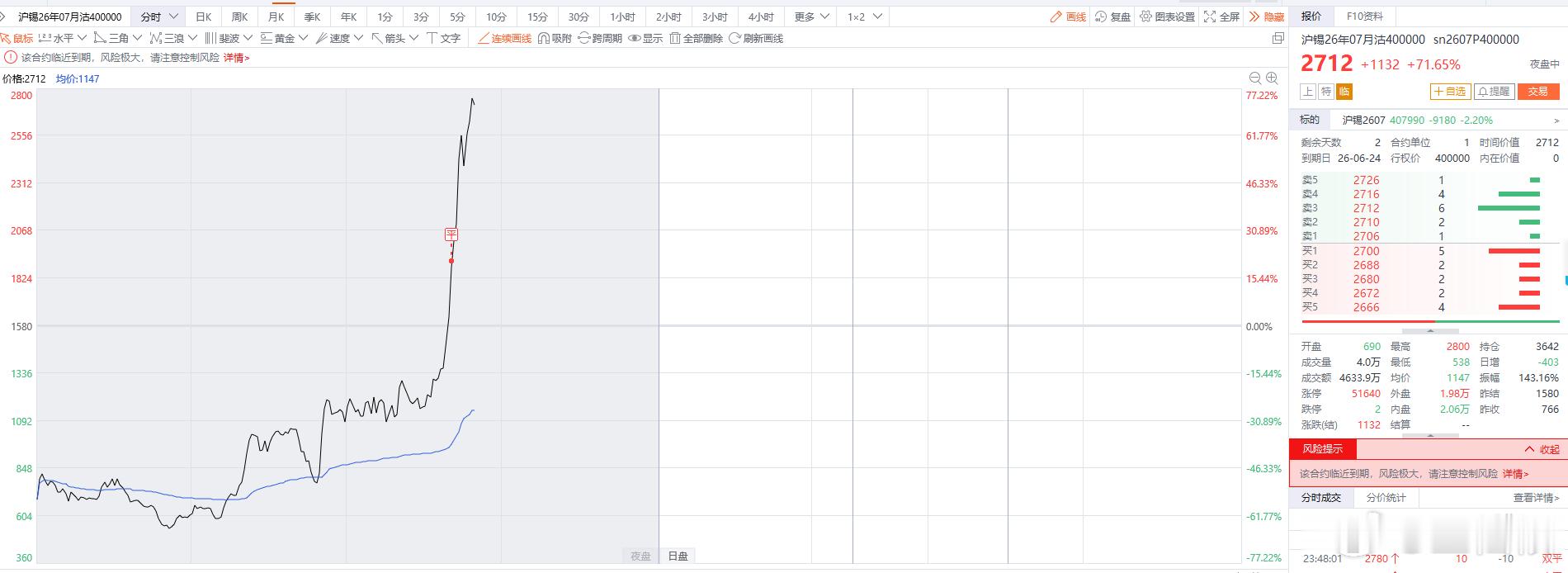The image size is (1568, 573).
Task: Open the 1×2 layout dropdown
Action: (x=877, y=17)
